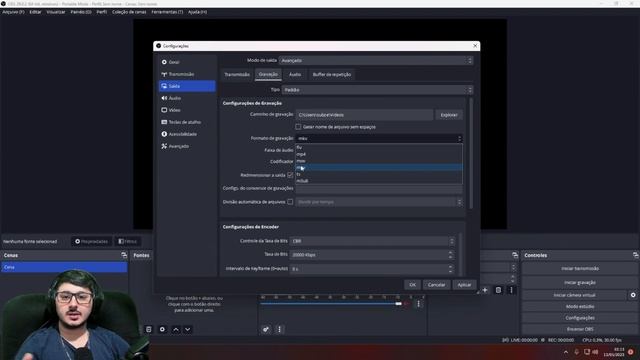Select the Saída output icon in sidebar
Screen dimensions: 640x360
point(164,86)
